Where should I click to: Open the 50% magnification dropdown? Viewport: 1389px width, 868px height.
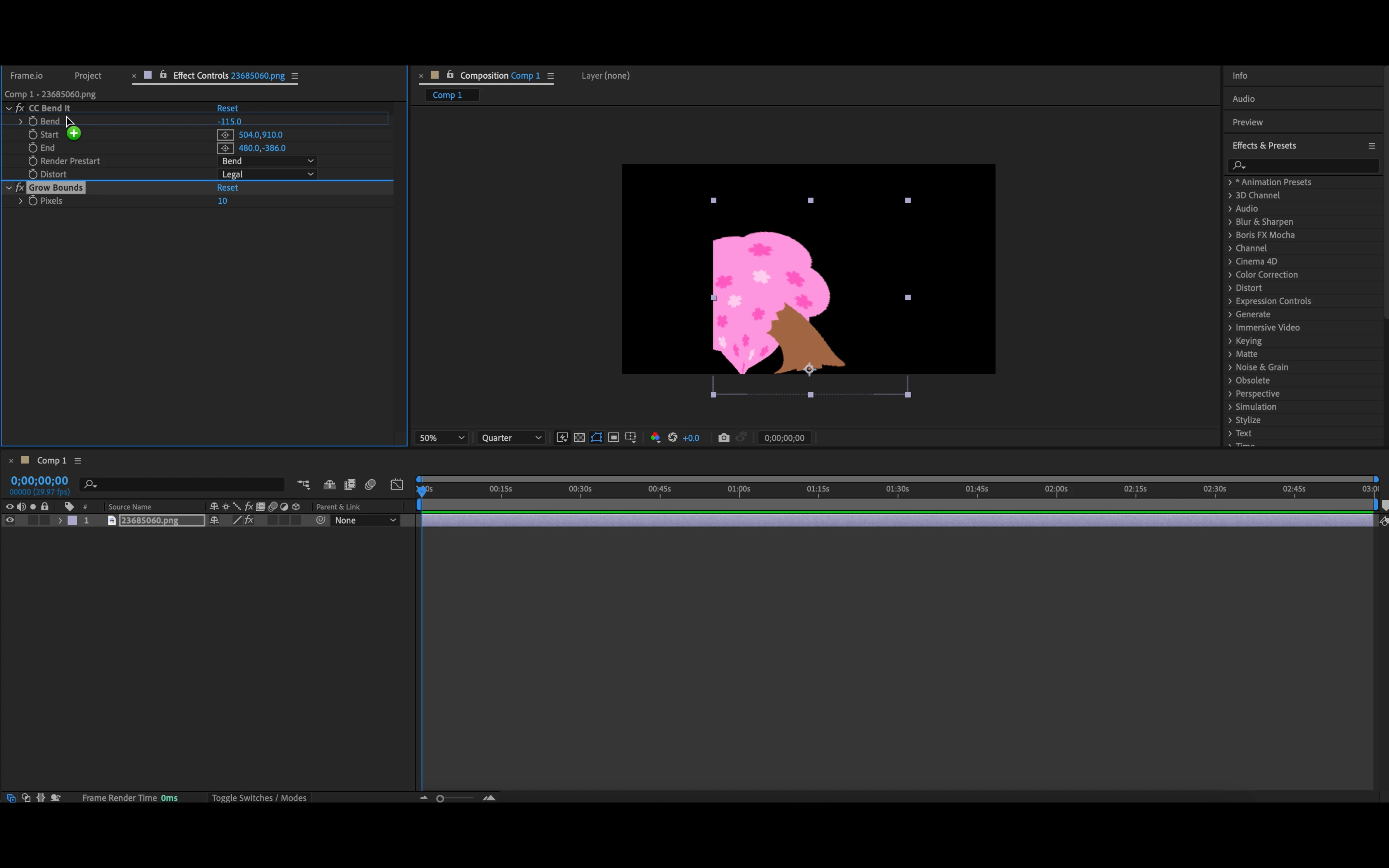tap(441, 437)
